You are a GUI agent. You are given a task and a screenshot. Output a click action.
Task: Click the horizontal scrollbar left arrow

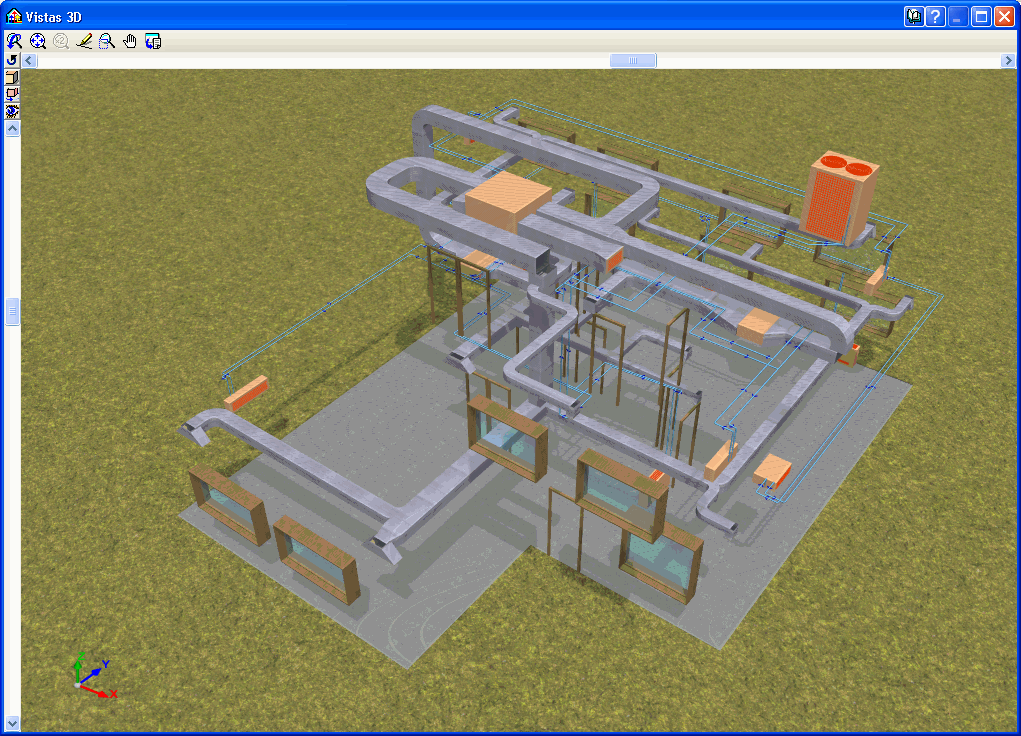pyautogui.click(x=29, y=61)
